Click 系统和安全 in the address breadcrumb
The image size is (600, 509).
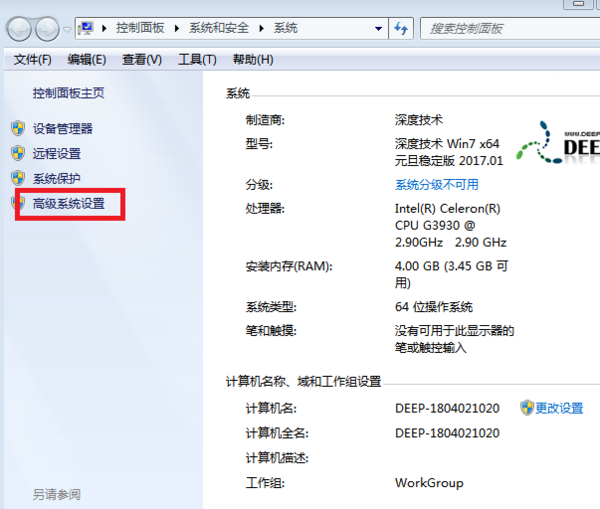click(x=218, y=28)
